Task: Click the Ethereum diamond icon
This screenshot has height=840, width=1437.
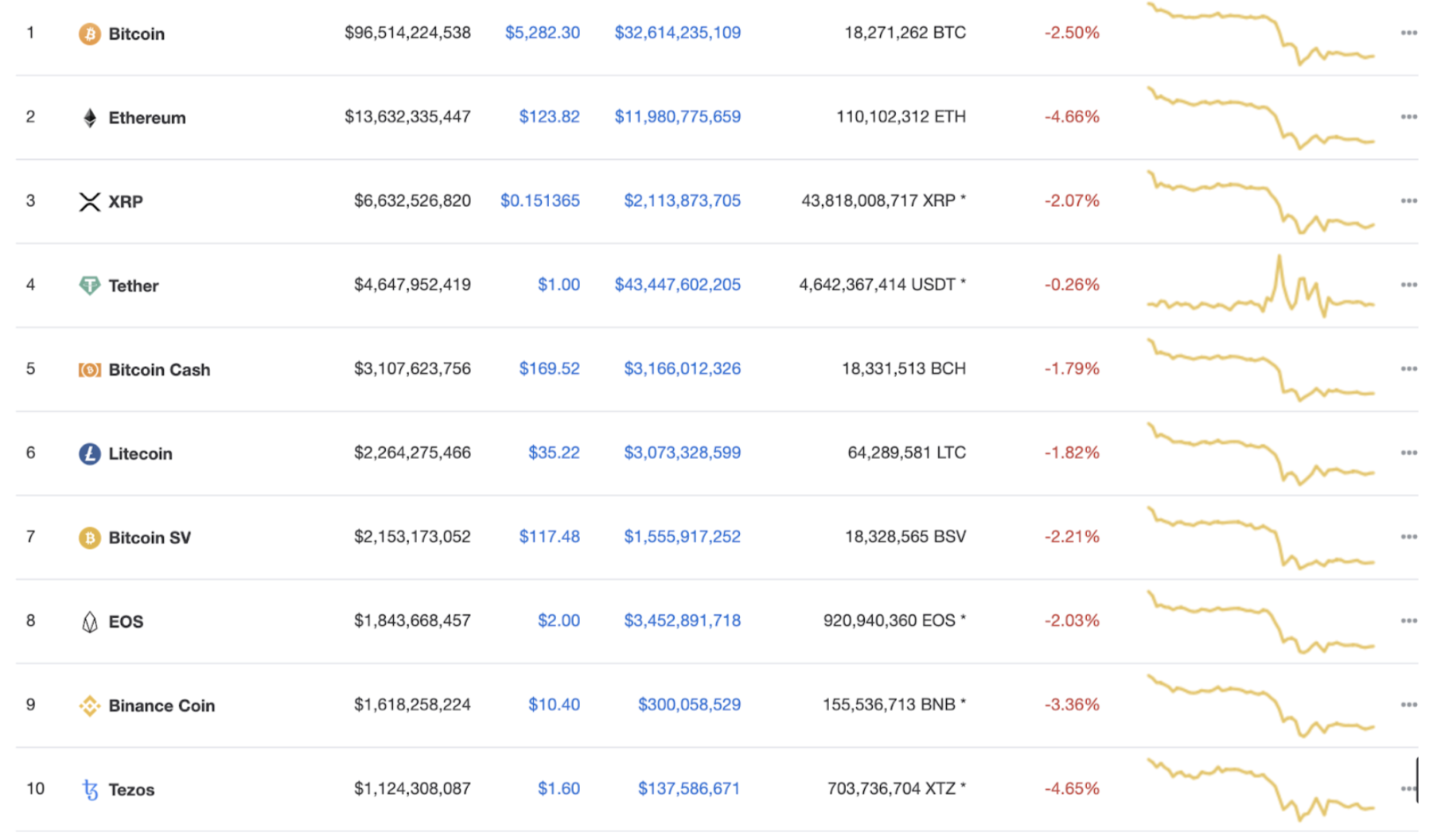Action: coord(90,118)
